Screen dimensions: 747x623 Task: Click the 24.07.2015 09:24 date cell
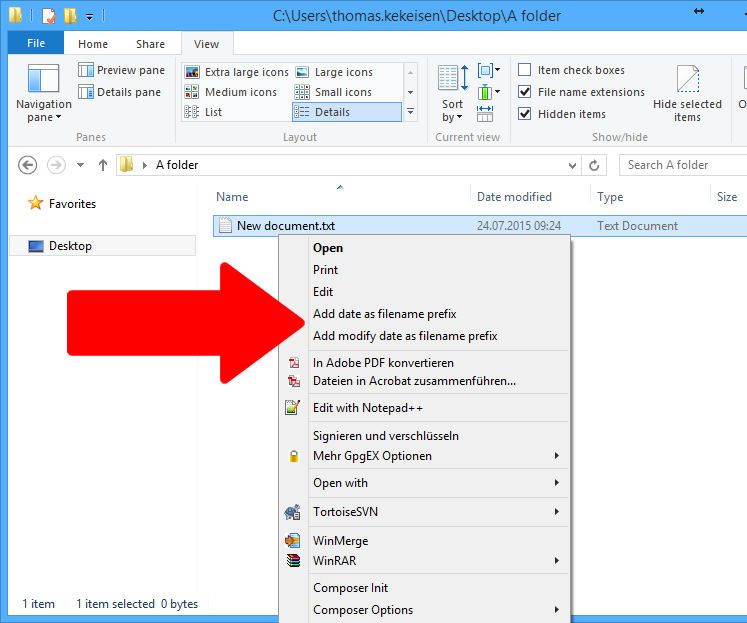pyautogui.click(x=519, y=226)
